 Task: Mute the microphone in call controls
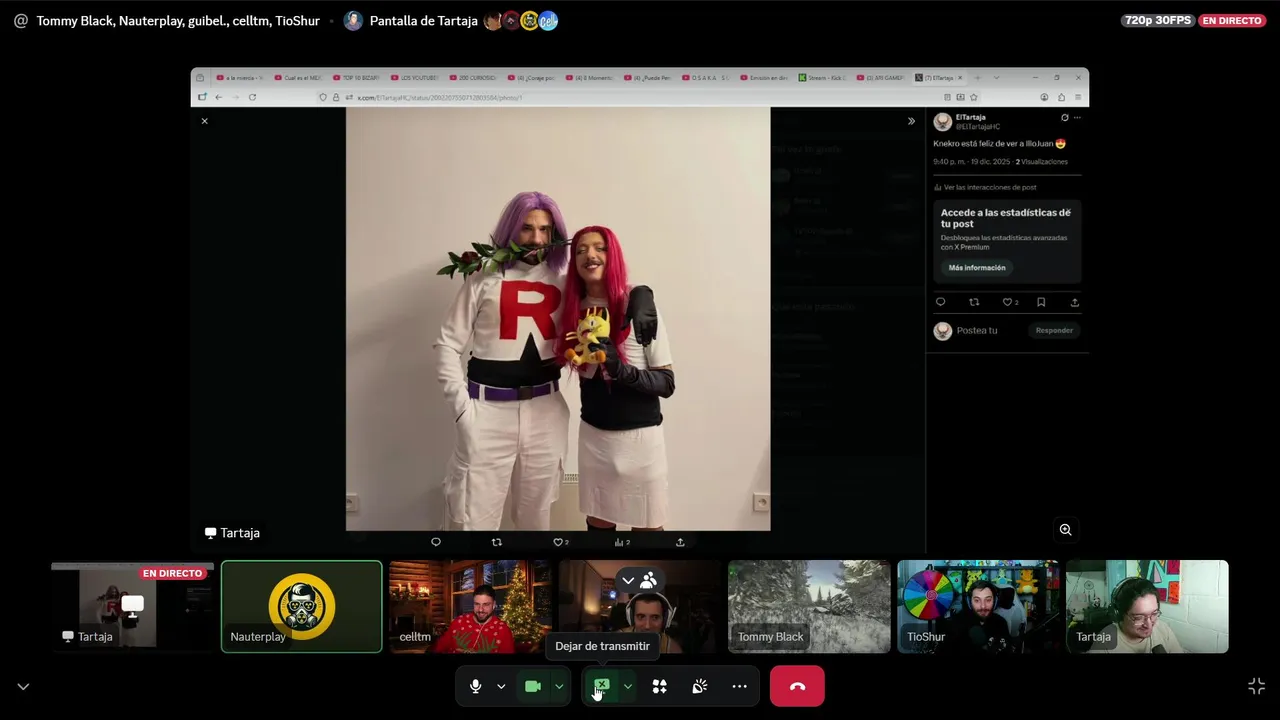(476, 686)
